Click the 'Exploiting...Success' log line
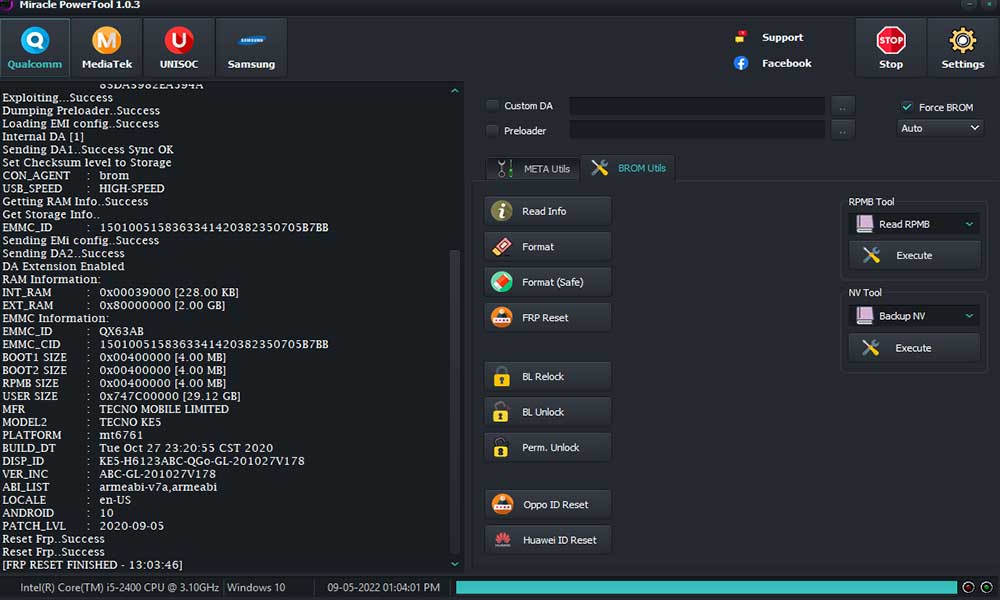Image resolution: width=1000 pixels, height=600 pixels. [x=57, y=98]
